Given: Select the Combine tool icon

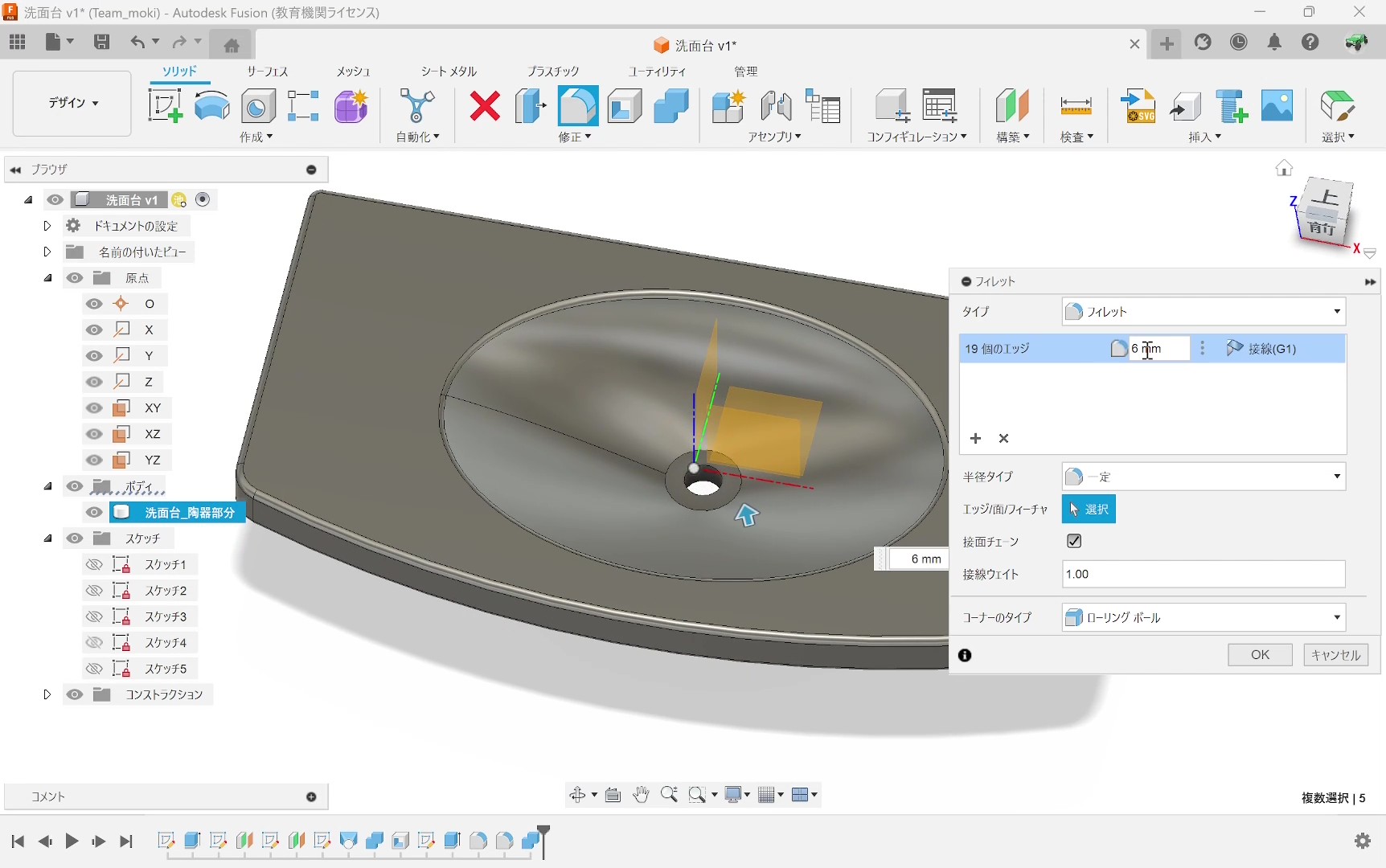Looking at the screenshot, I should pos(671,106).
